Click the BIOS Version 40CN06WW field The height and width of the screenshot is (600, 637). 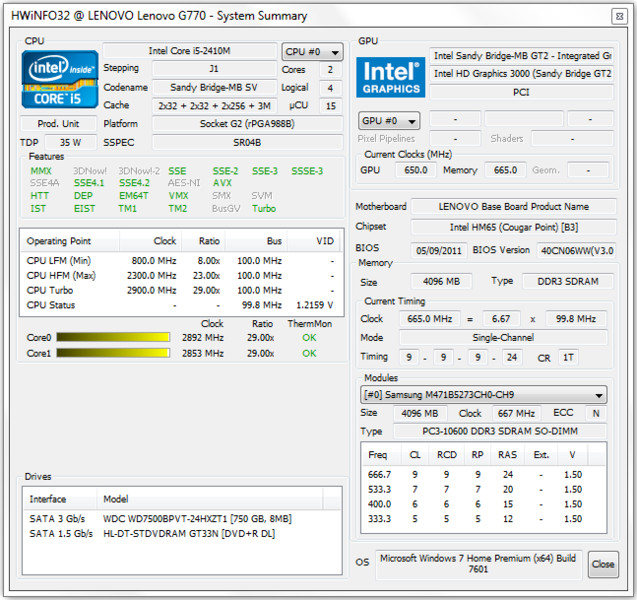[577, 251]
